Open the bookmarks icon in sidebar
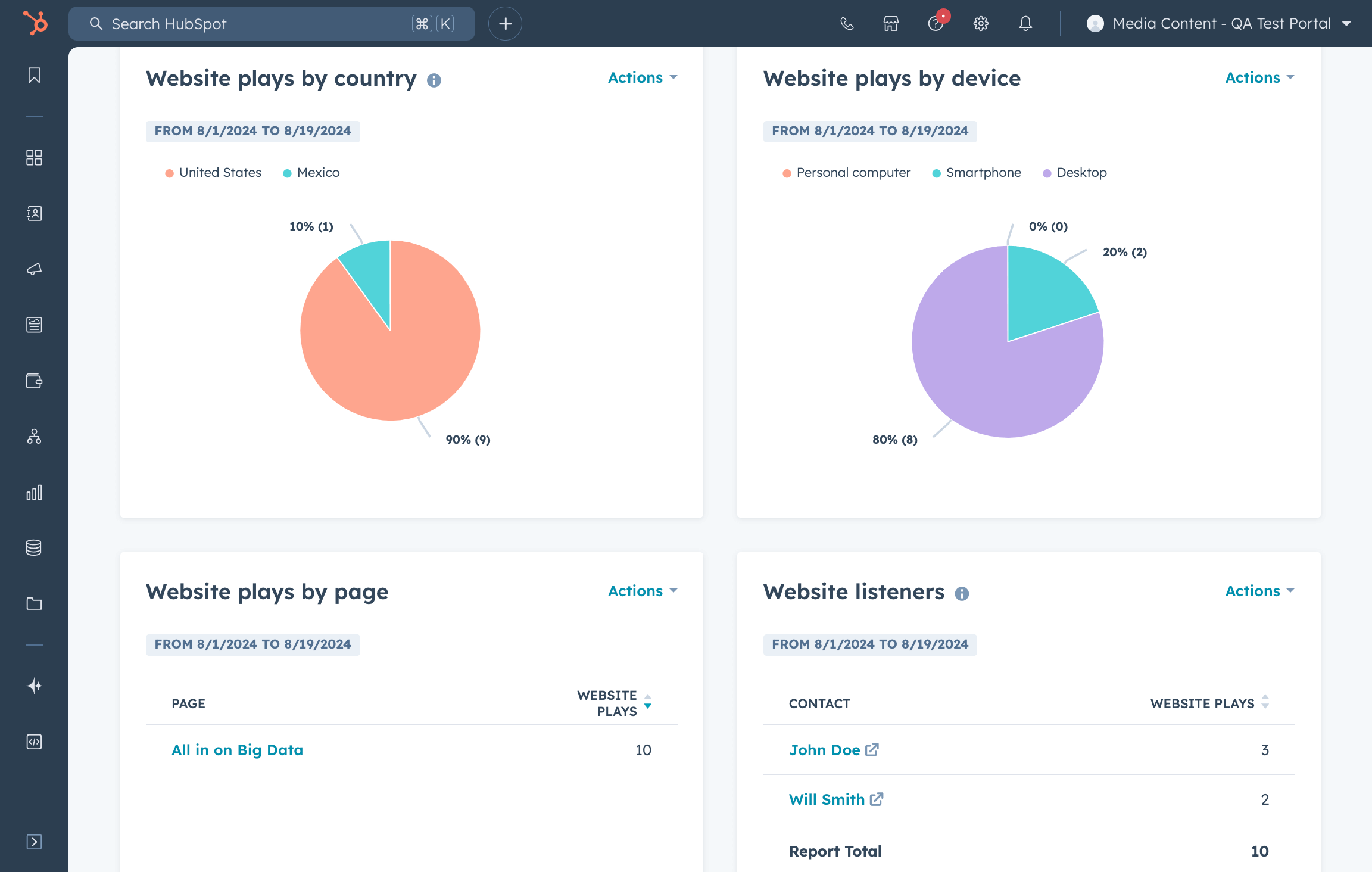Viewport: 1372px width, 872px height. [34, 76]
